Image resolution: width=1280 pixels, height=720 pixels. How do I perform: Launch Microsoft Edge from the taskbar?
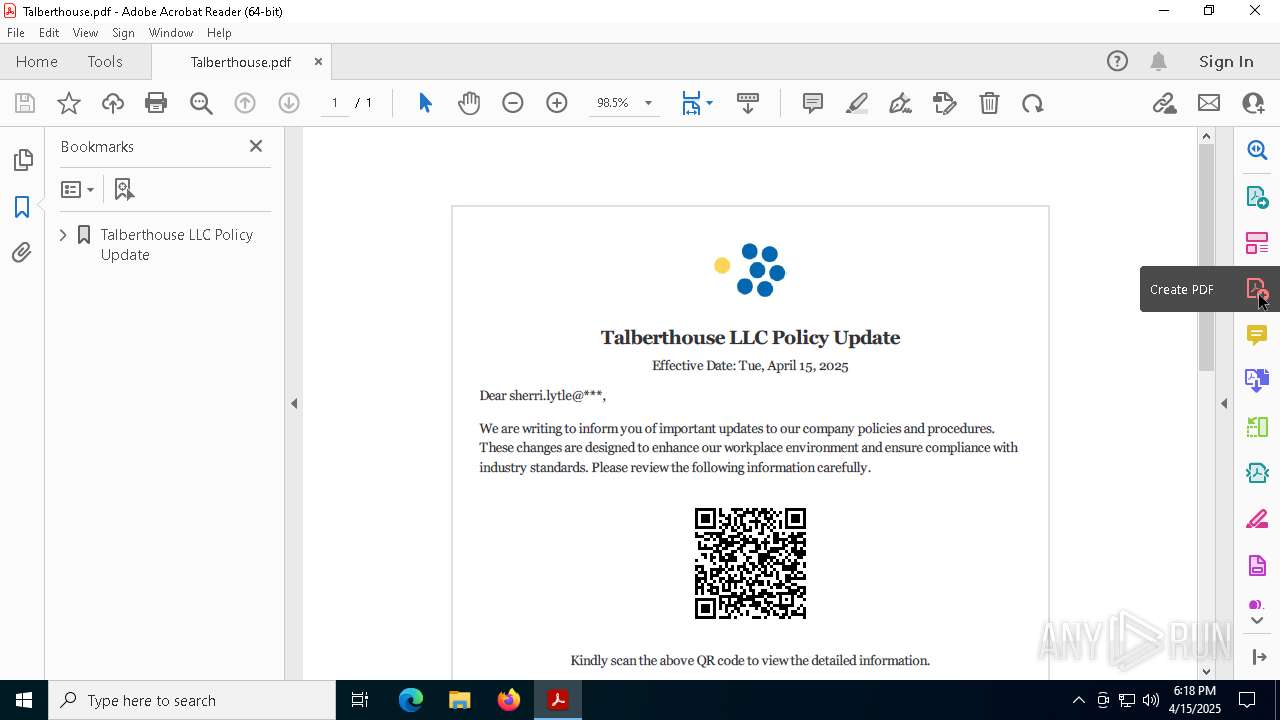(411, 700)
